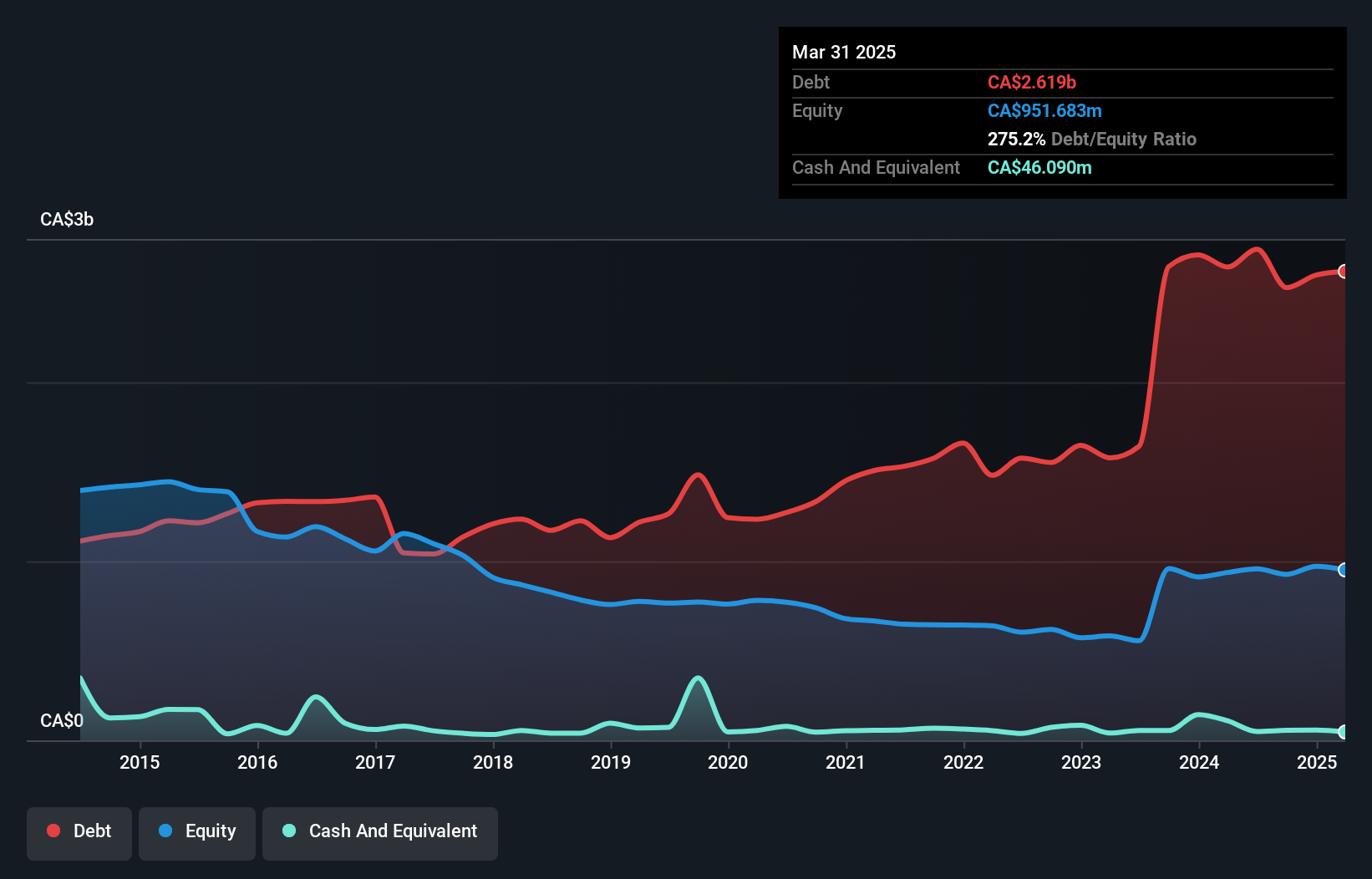
Task: Select the 2016 x-axis label
Action: click(257, 762)
